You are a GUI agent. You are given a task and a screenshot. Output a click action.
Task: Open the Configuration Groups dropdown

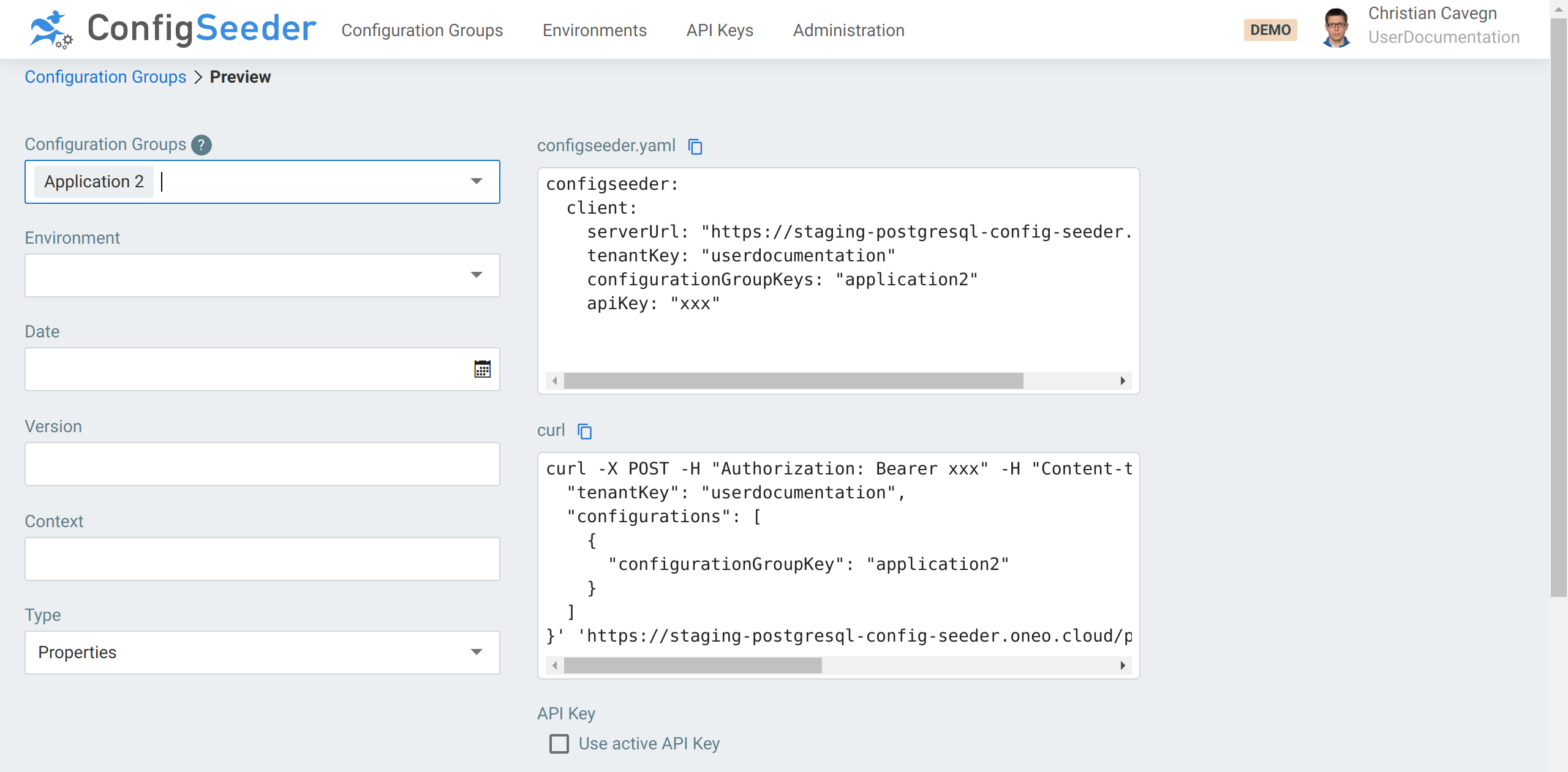point(477,181)
